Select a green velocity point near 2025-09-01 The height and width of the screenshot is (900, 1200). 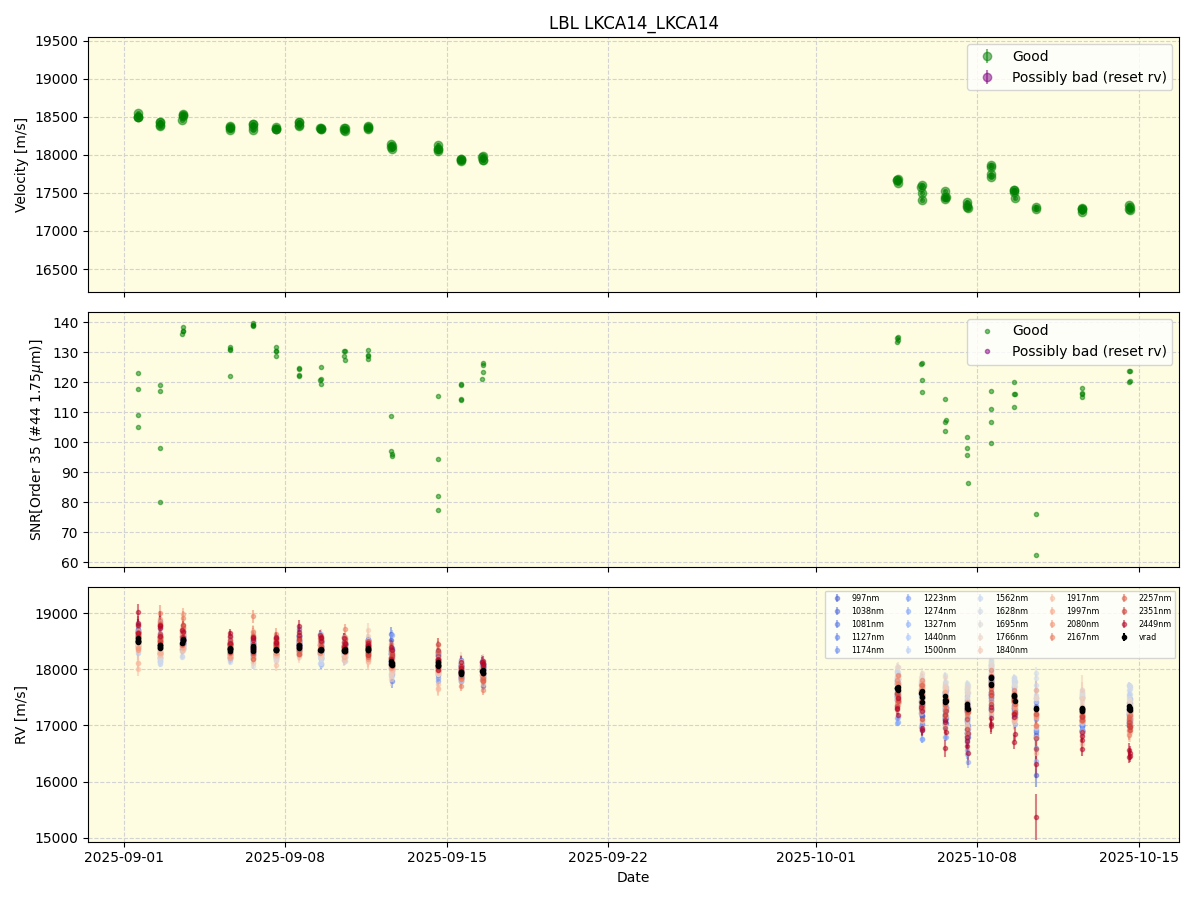tap(138, 115)
